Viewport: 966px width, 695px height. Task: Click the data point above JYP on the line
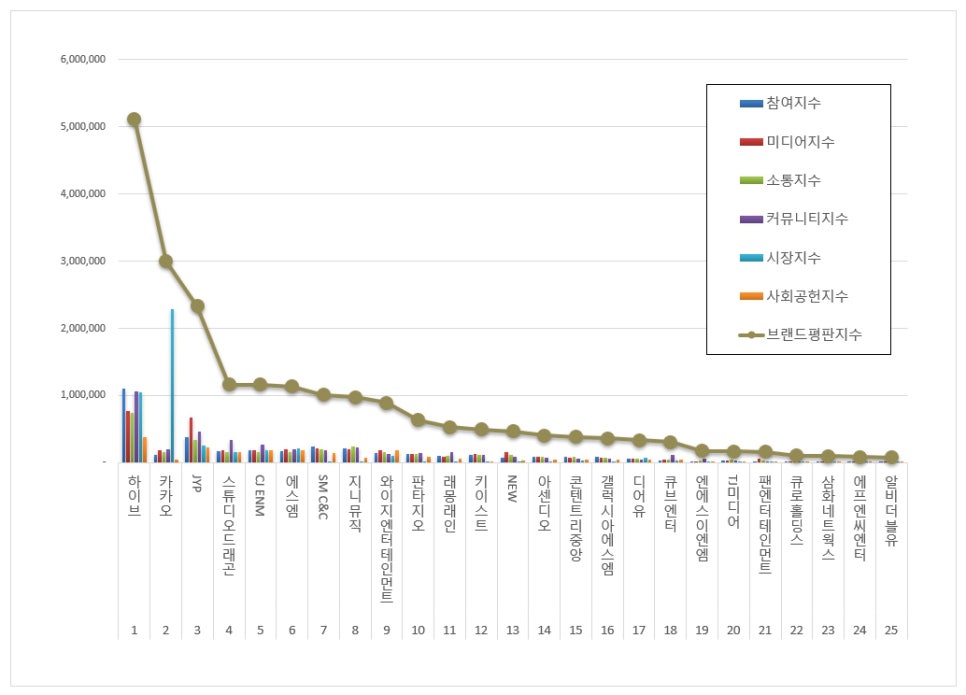pos(196,306)
